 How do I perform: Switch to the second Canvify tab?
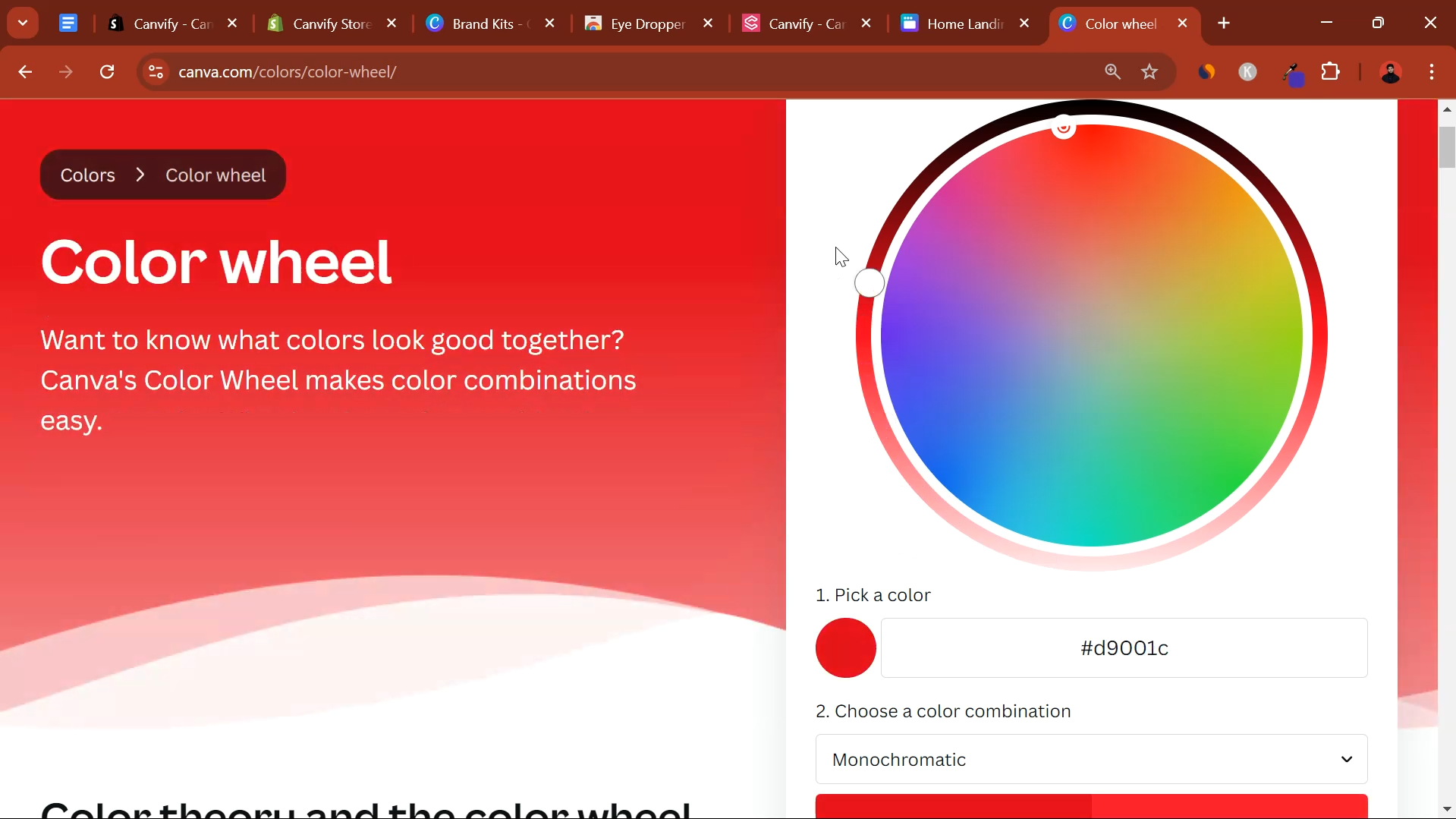[806, 24]
